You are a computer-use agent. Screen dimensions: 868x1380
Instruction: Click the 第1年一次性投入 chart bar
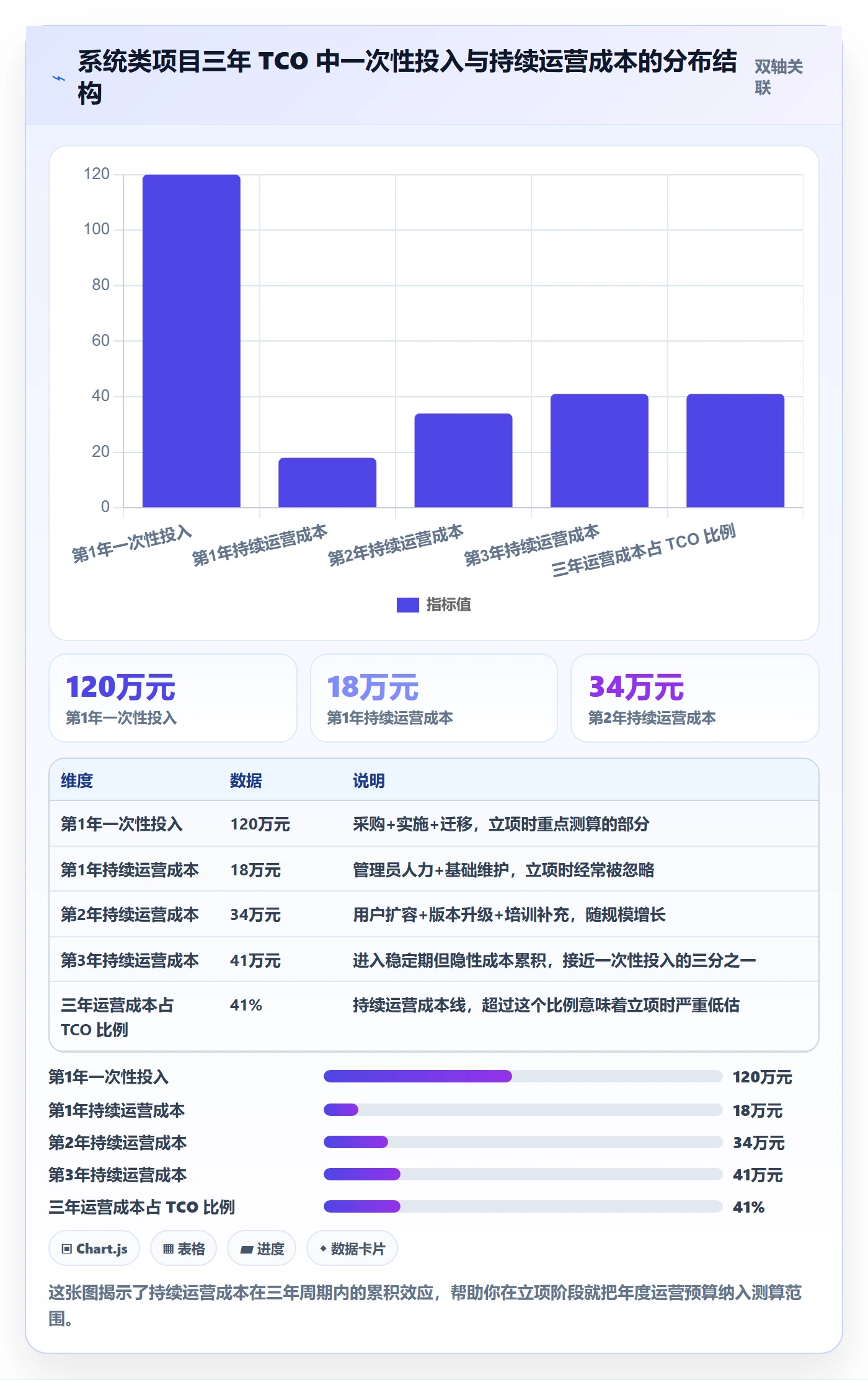click(x=192, y=341)
